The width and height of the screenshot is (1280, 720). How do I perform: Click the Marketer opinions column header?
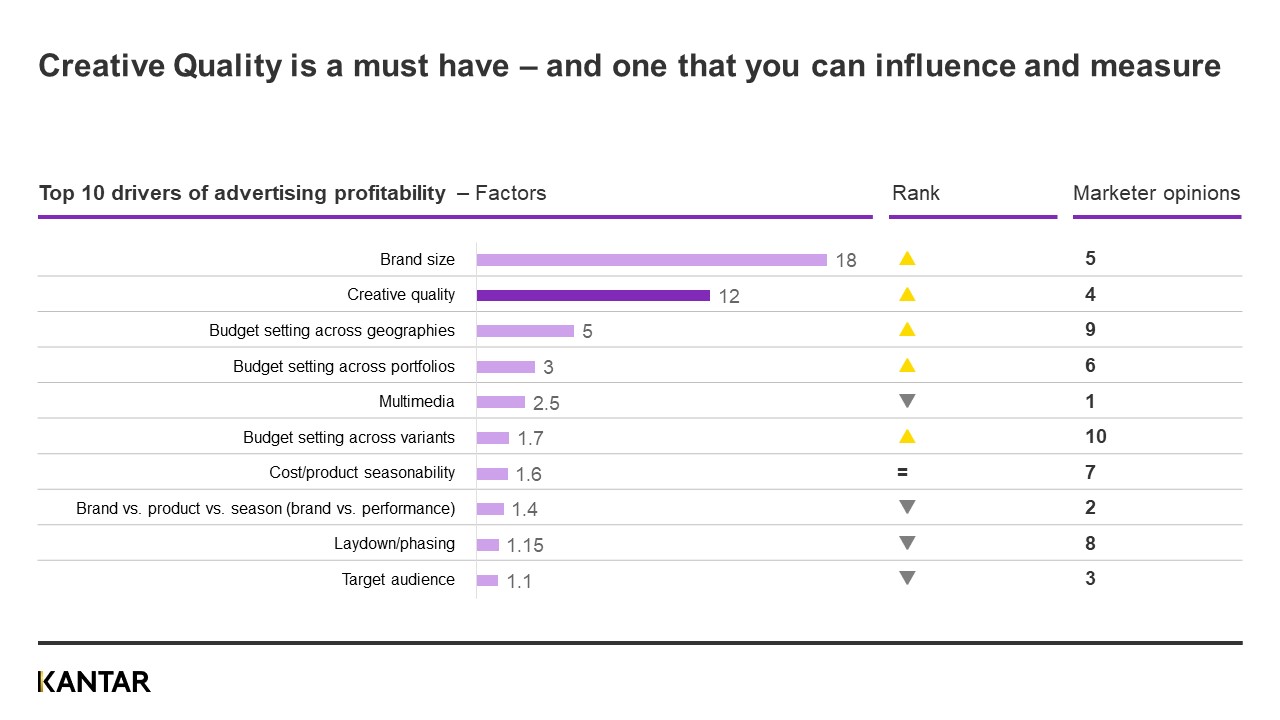[x=1156, y=193]
